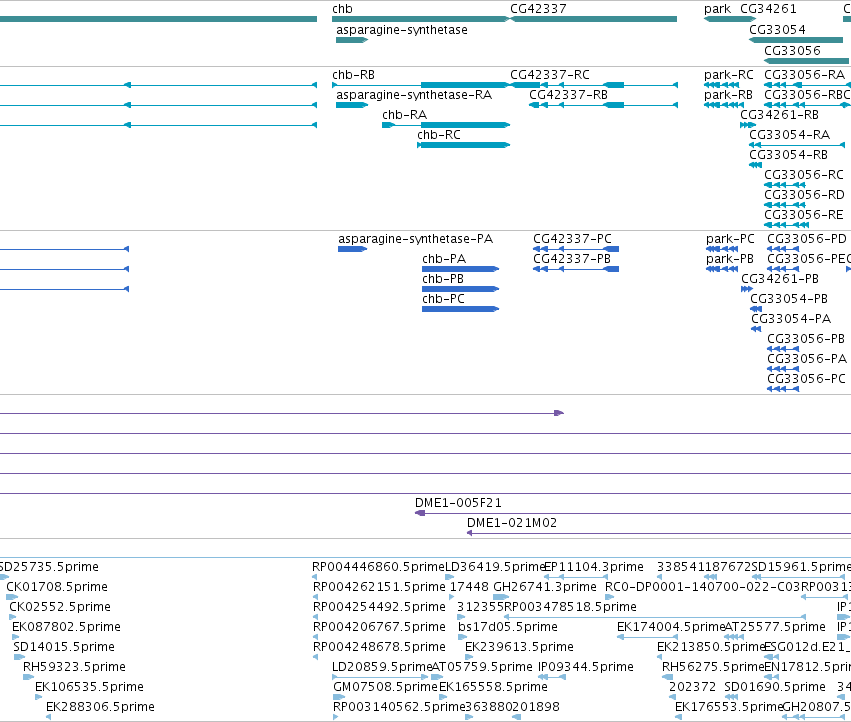This screenshot has width=851, height=722.
Task: Click the park-PC protein label
Action: click(730, 239)
